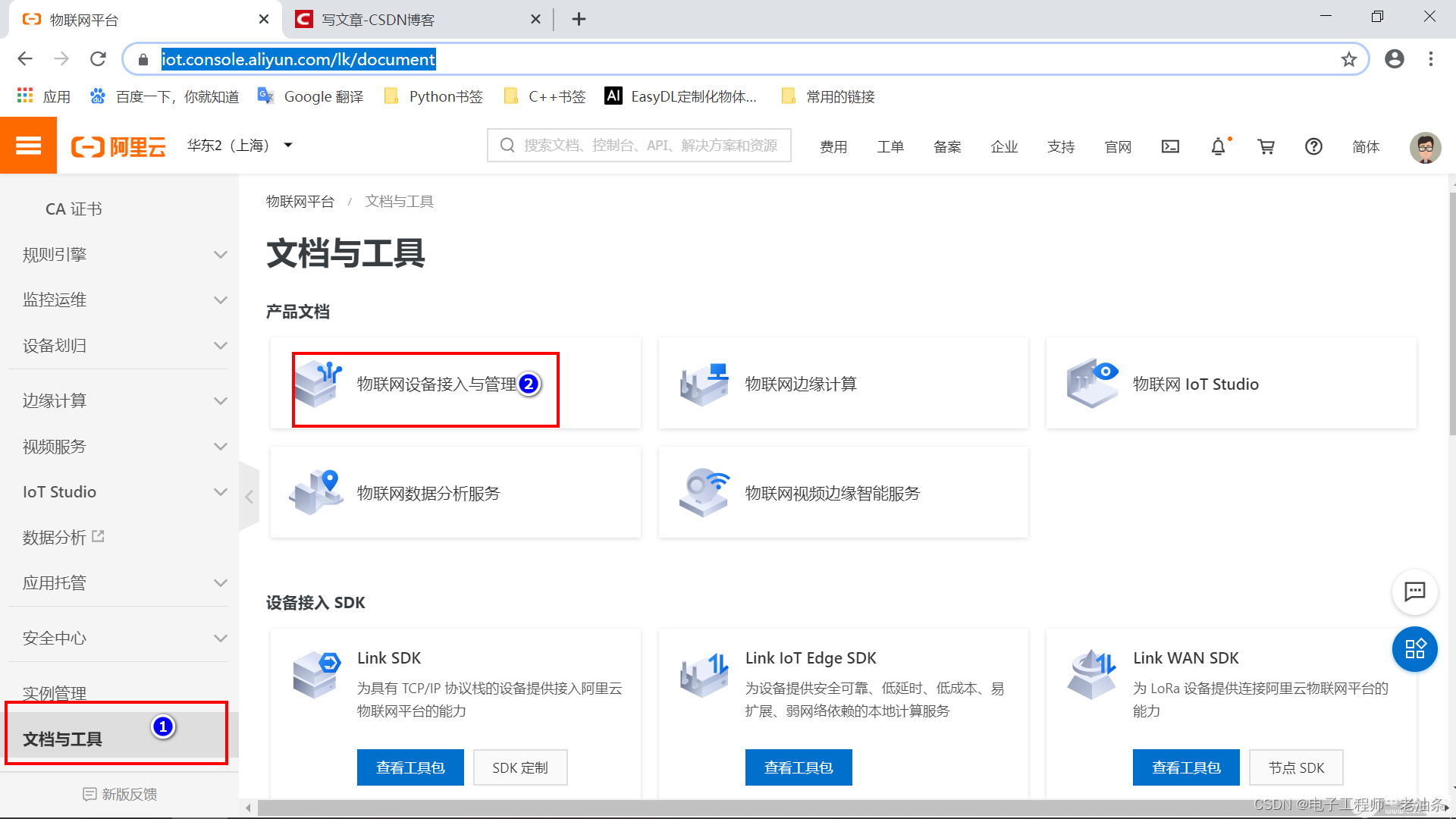
Task: Click the Cloud Shell terminal icon
Action: tap(1170, 146)
